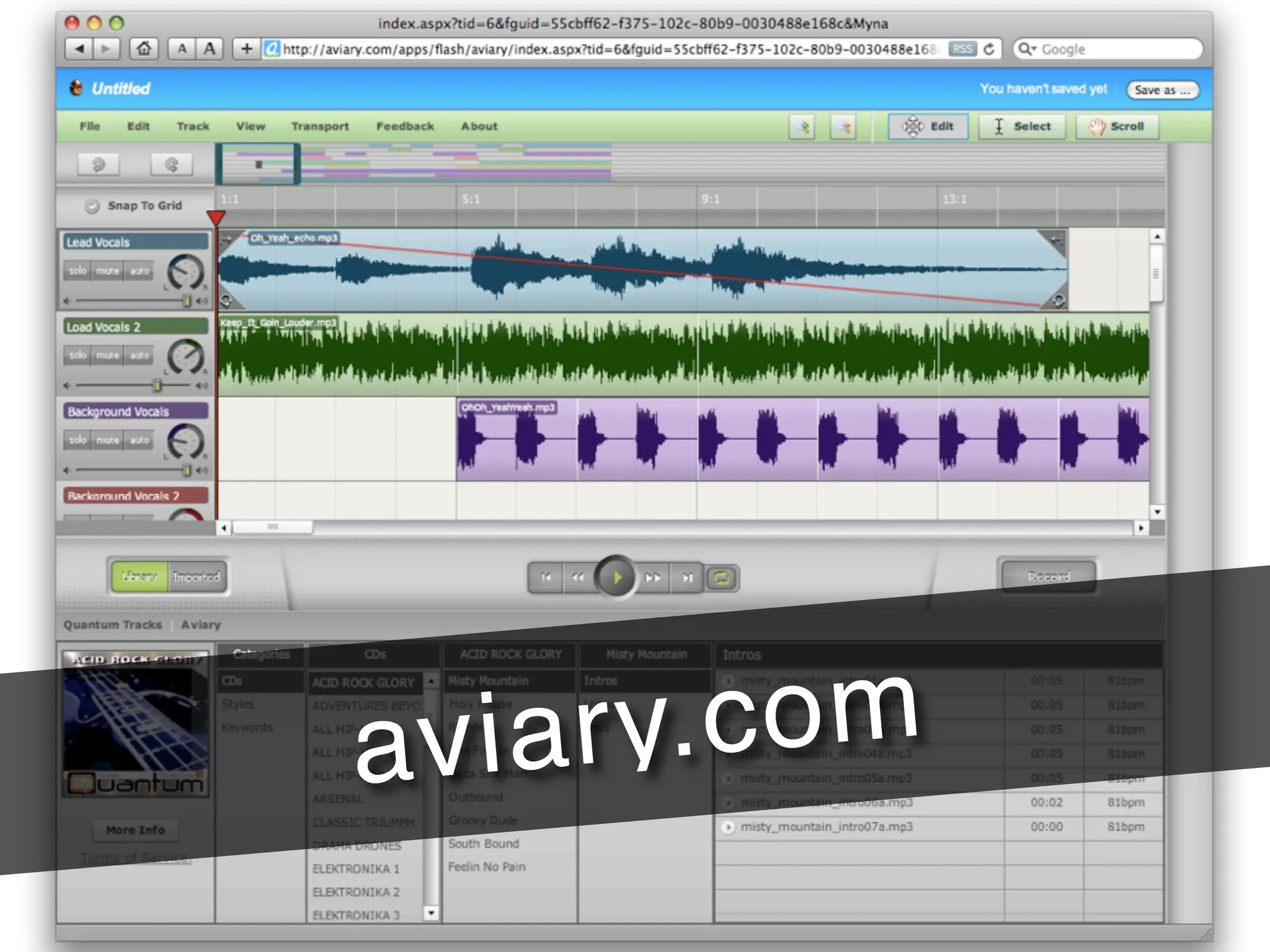
Task: Adjust the Load Vocals 2 volume slider
Action: [x=158, y=386]
